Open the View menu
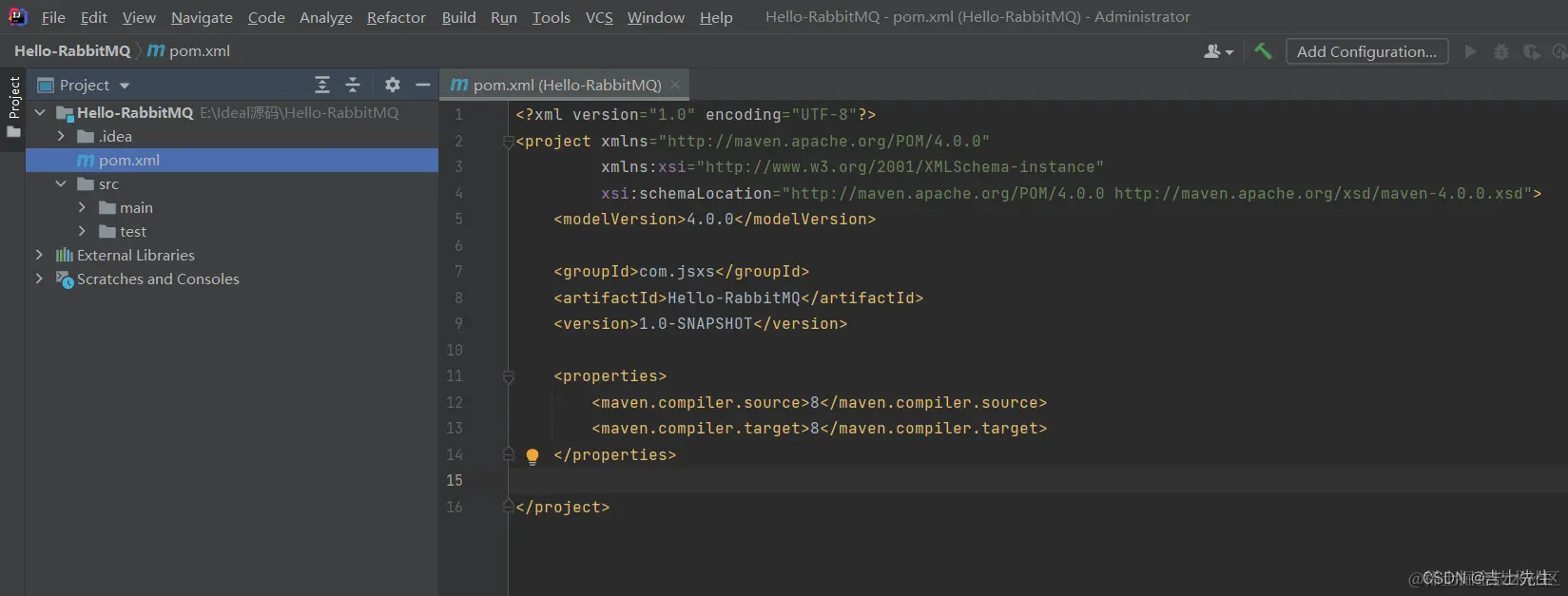Screen dimensions: 1568x596 point(139,17)
